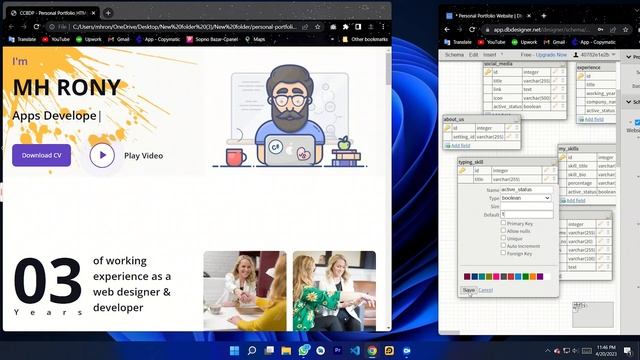Edit the link field pencil in social_media table
The width and height of the screenshot is (640, 360).
point(555,89)
